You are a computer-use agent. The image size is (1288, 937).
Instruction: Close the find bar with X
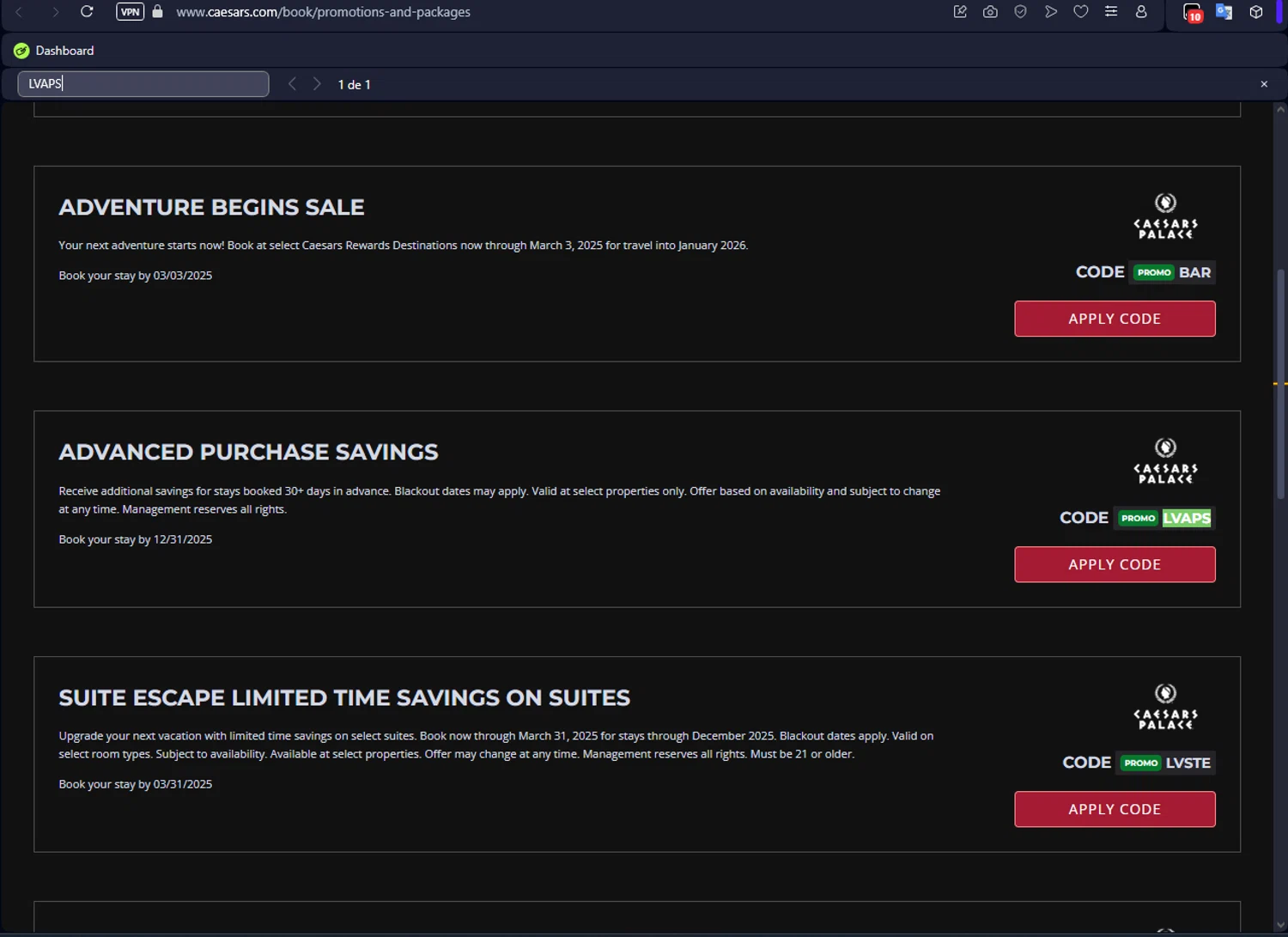(x=1264, y=84)
